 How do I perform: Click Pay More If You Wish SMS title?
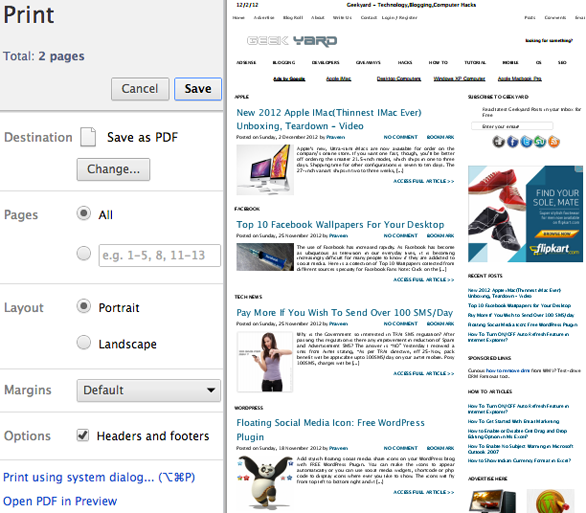pyautogui.click(x=345, y=313)
